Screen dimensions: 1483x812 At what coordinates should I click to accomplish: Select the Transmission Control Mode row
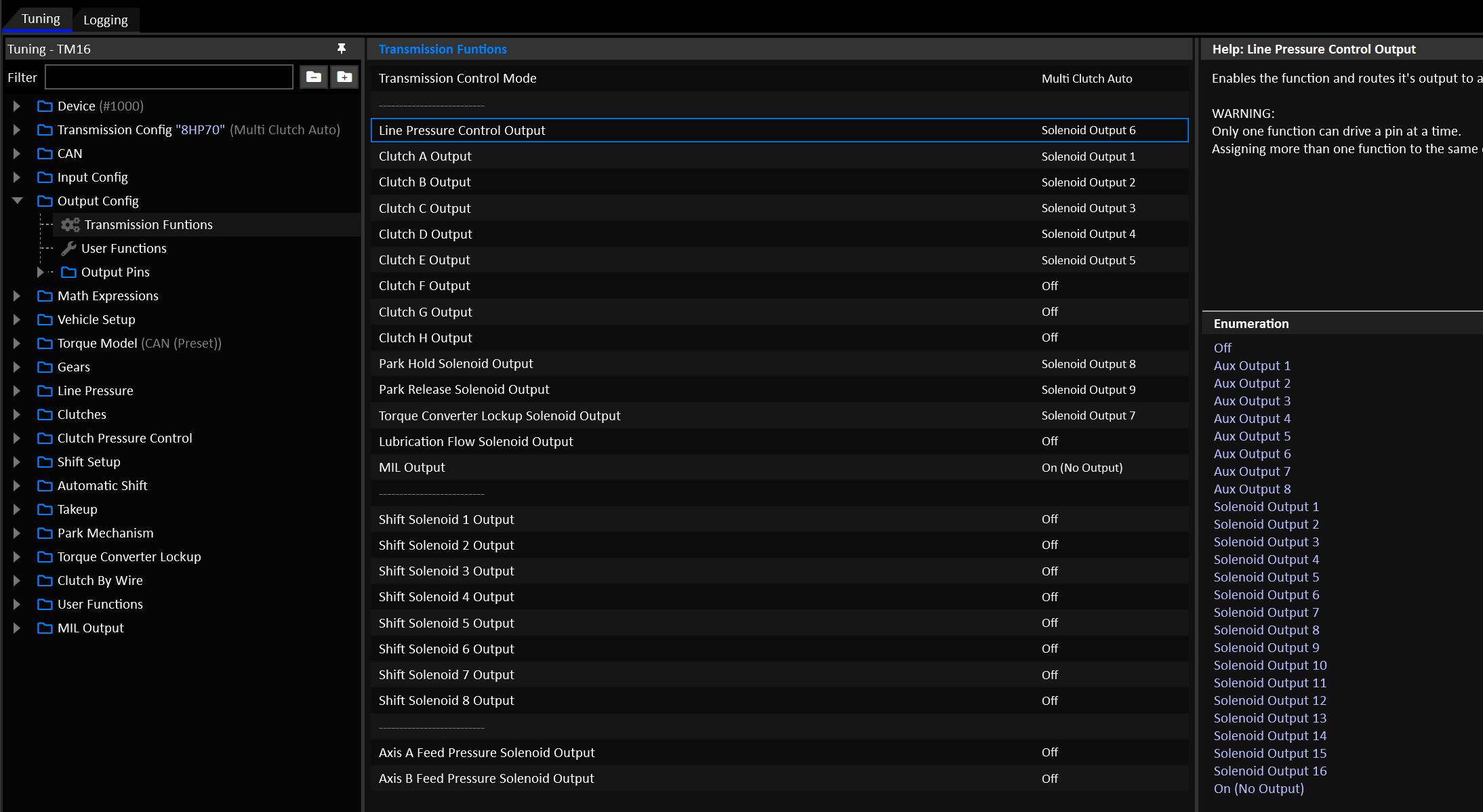(779, 78)
